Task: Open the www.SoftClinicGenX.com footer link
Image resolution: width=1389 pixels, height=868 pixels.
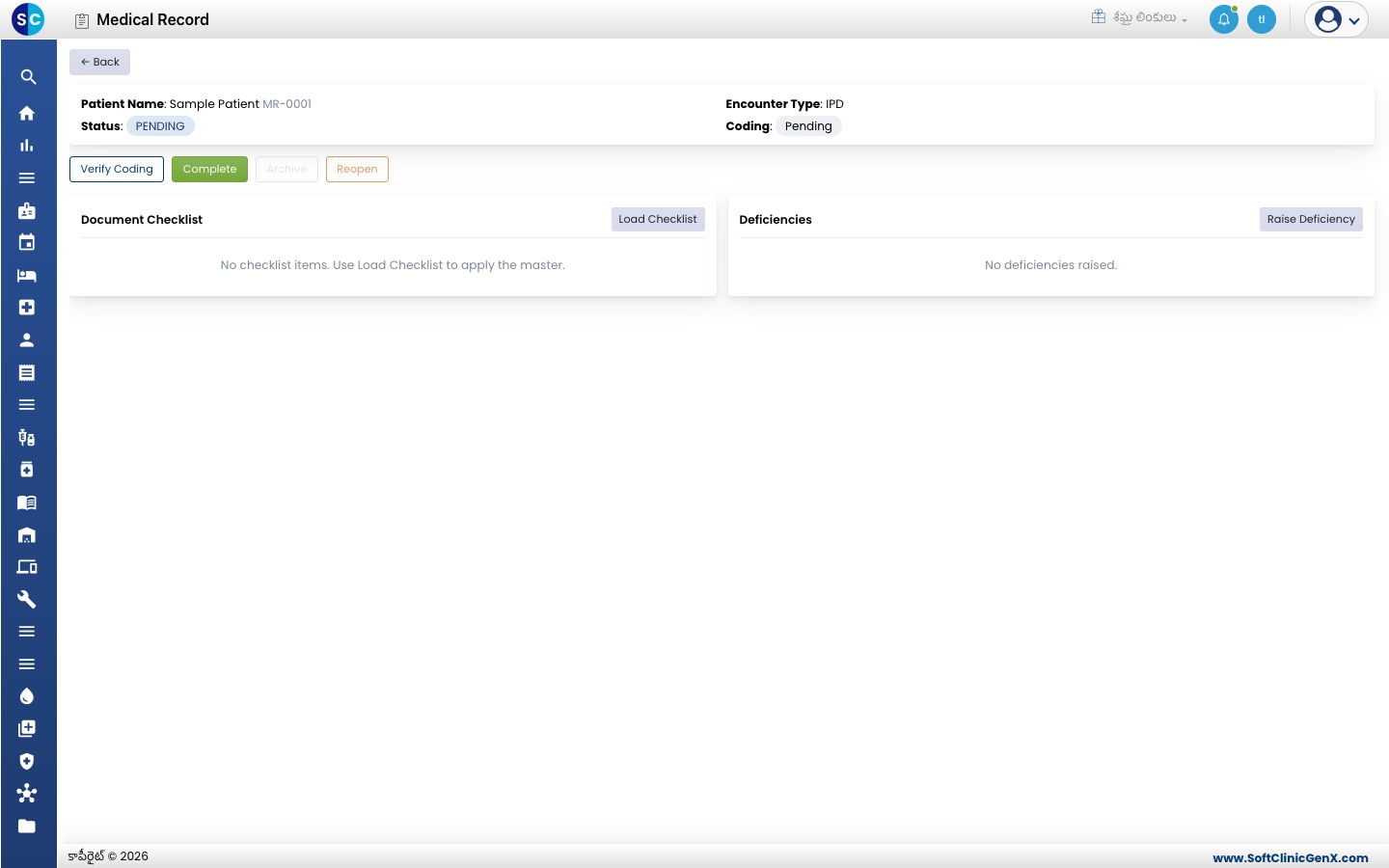Action: tap(1291, 857)
